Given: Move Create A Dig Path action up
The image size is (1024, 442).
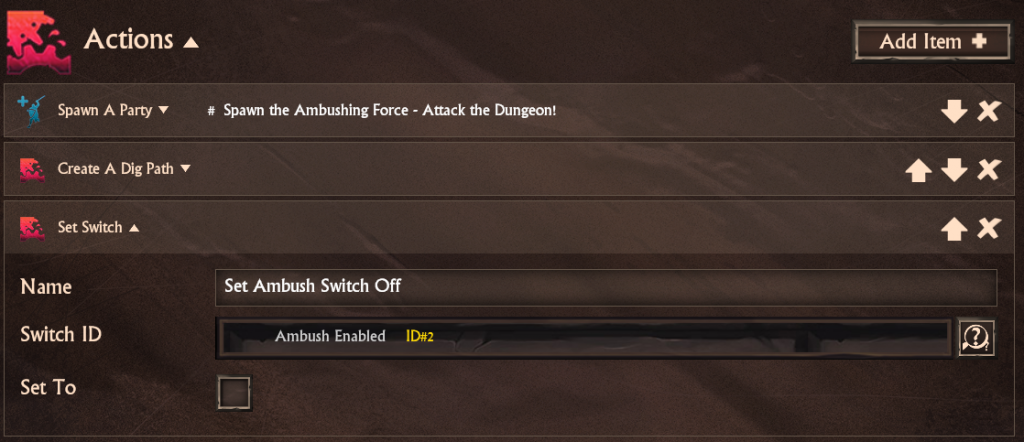Looking at the screenshot, I should coord(918,170).
